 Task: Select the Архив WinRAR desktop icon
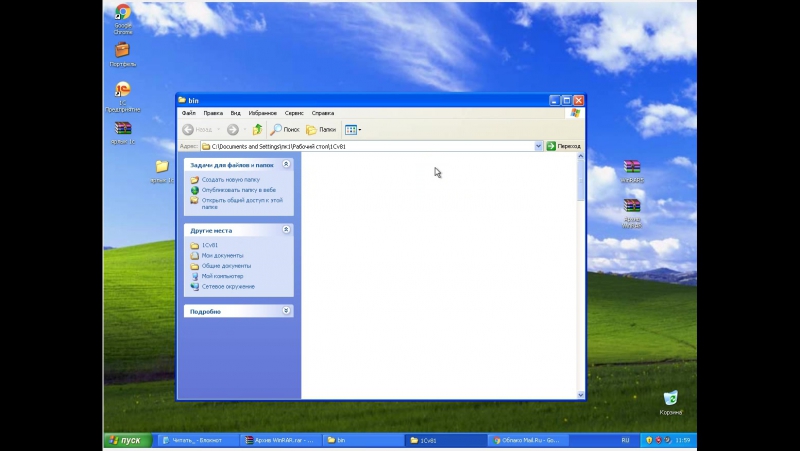click(632, 213)
